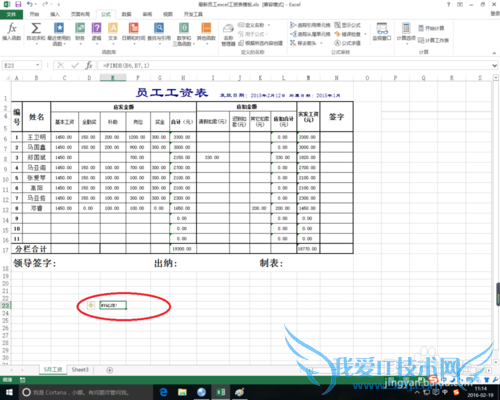Viewport: 500px width, 400px height.
Task: Open Microsoft Edge from the taskbar
Action: [x=163, y=392]
